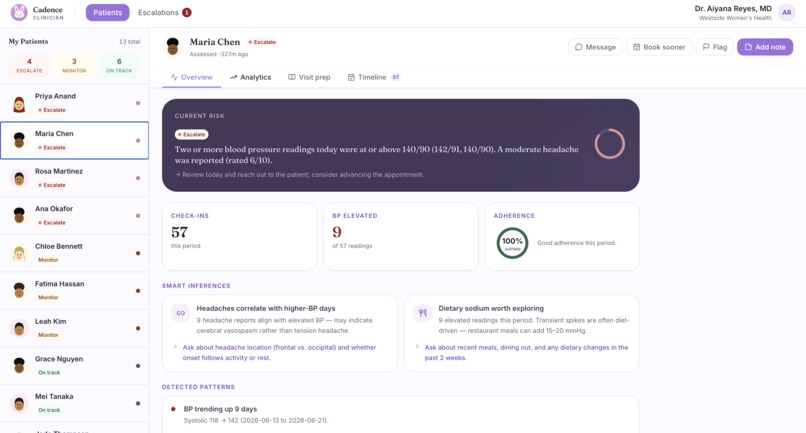
Task: Click the '13 total' patient count
Action: click(x=130, y=42)
